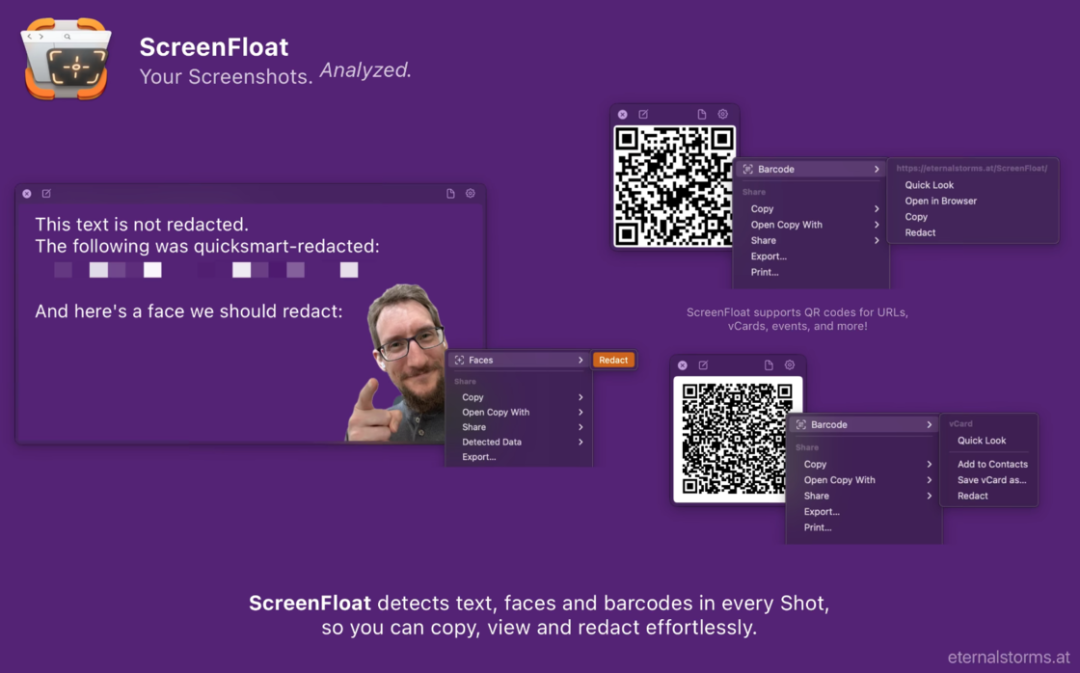Click the orange Redact button beside Faces
This screenshot has height=673, width=1080.
pos(613,360)
